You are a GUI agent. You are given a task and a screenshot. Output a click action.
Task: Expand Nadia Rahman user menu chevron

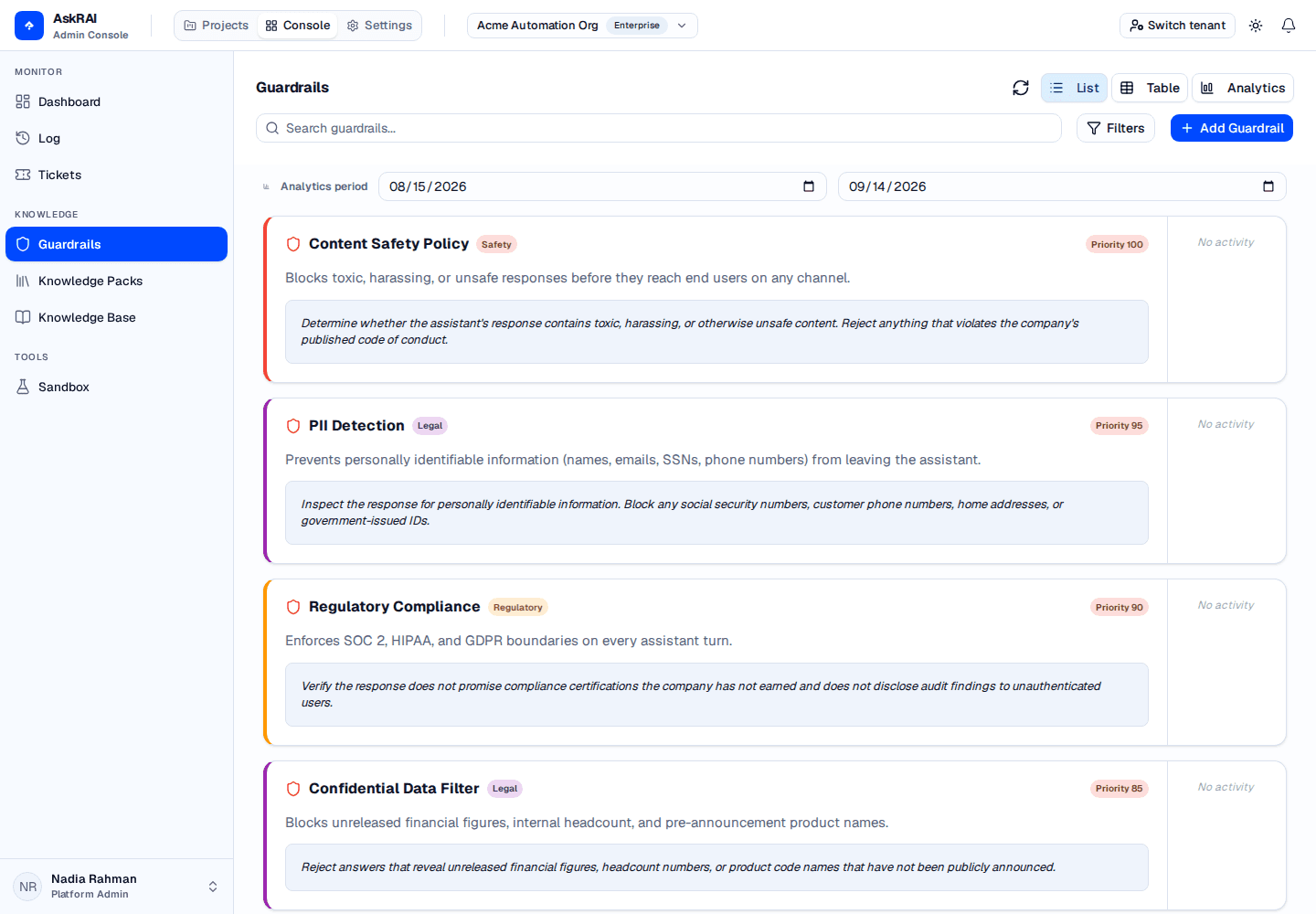pyautogui.click(x=213, y=887)
